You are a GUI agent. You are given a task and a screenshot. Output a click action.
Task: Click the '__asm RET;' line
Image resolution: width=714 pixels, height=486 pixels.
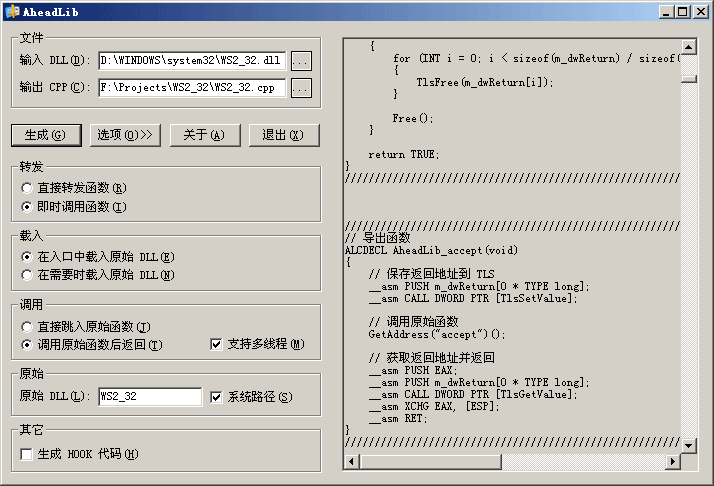tap(398, 418)
